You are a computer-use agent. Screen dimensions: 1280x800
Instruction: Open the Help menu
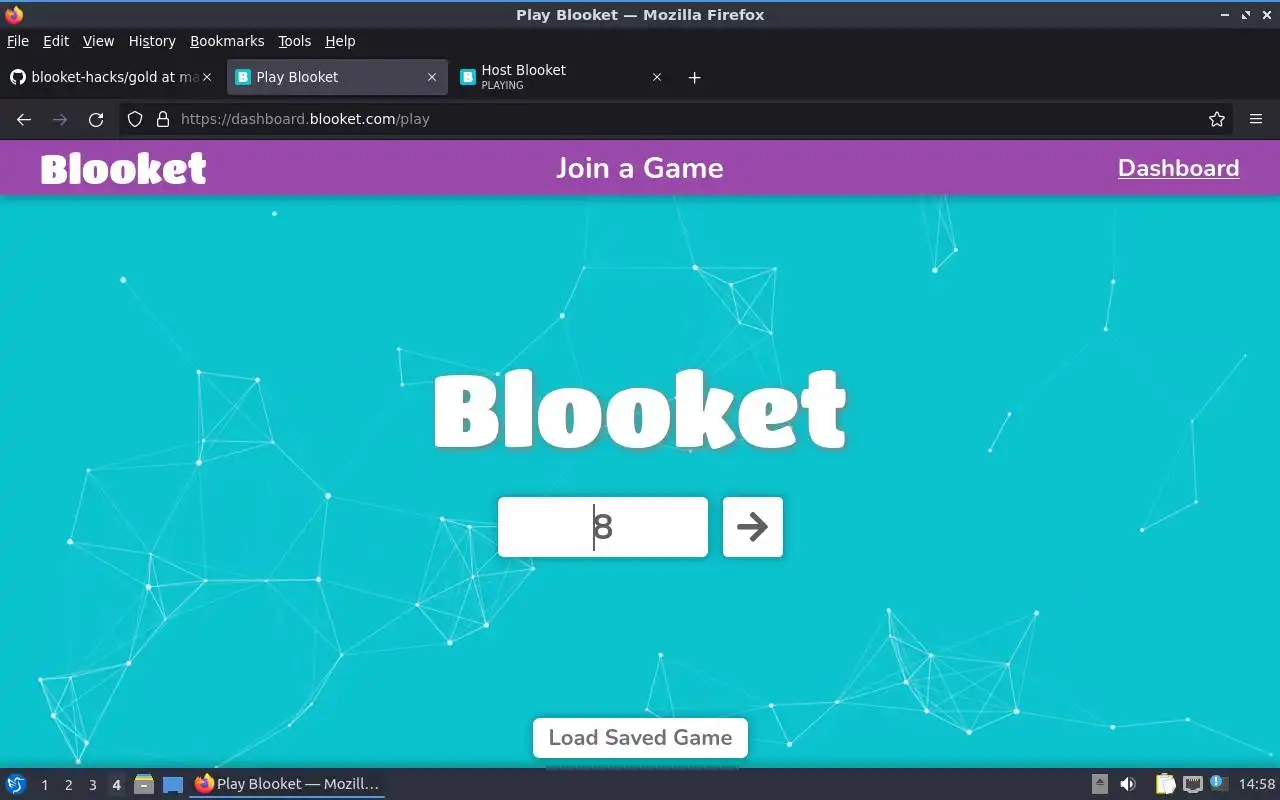click(x=340, y=41)
